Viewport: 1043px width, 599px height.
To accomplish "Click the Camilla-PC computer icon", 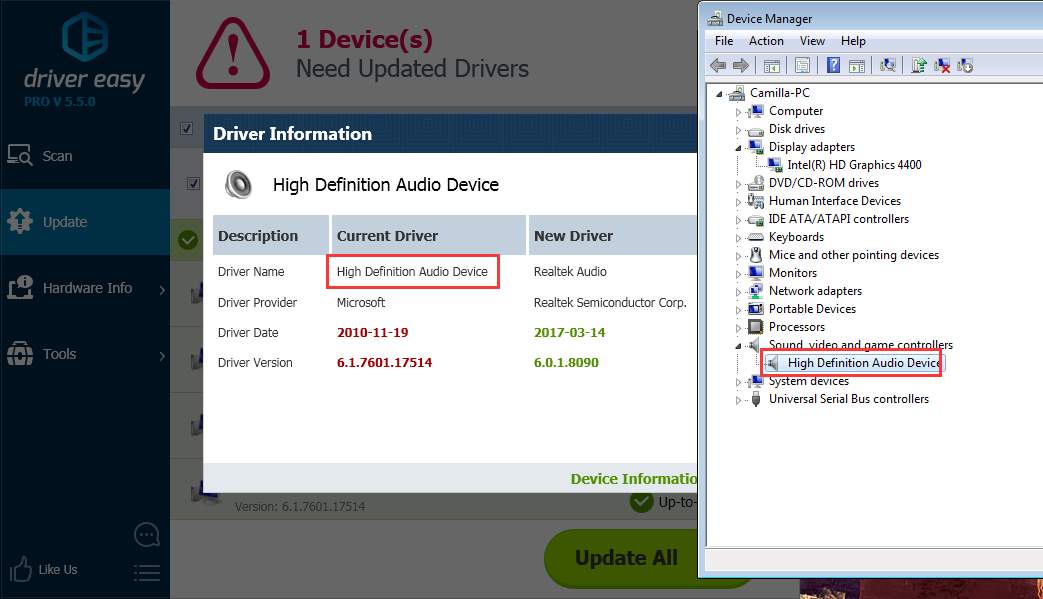I will pyautogui.click(x=736, y=93).
